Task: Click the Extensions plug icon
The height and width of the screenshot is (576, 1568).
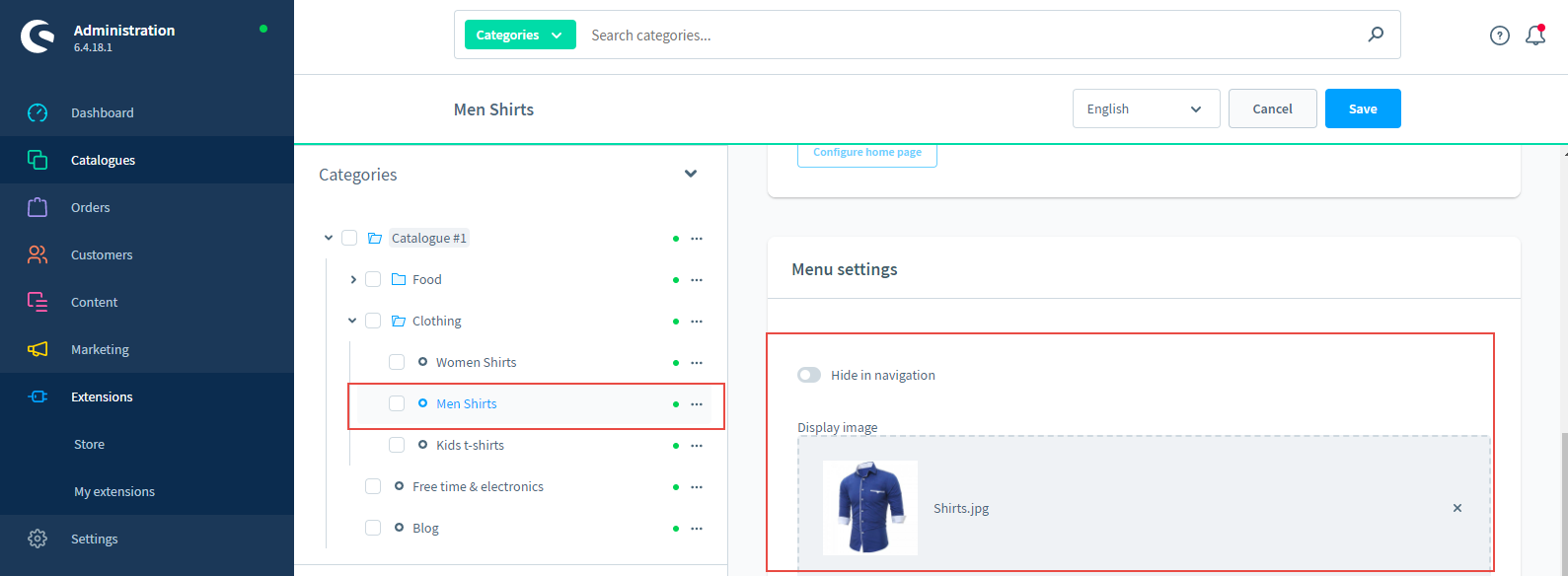Action: (x=37, y=396)
